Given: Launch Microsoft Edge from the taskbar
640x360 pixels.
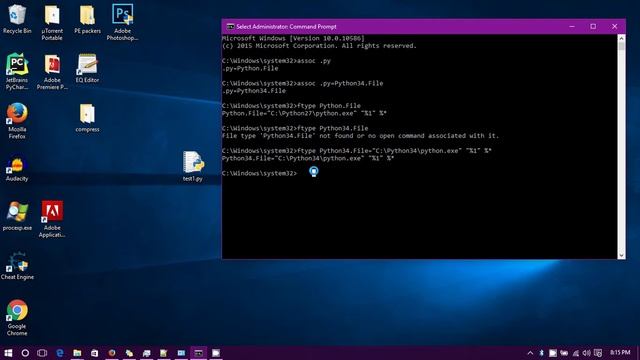Looking at the screenshot, I should coord(60,353).
